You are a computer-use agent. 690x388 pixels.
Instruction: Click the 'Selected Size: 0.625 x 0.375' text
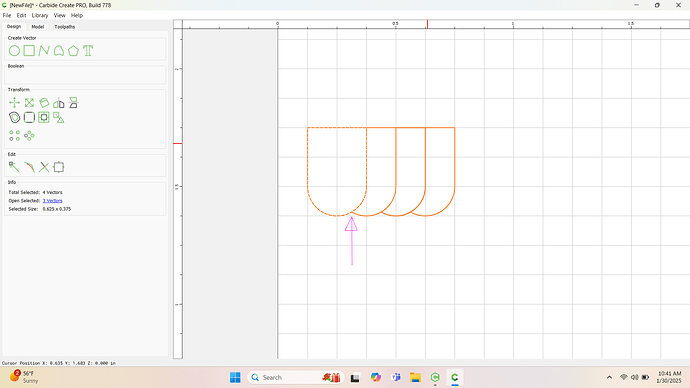tap(40, 209)
